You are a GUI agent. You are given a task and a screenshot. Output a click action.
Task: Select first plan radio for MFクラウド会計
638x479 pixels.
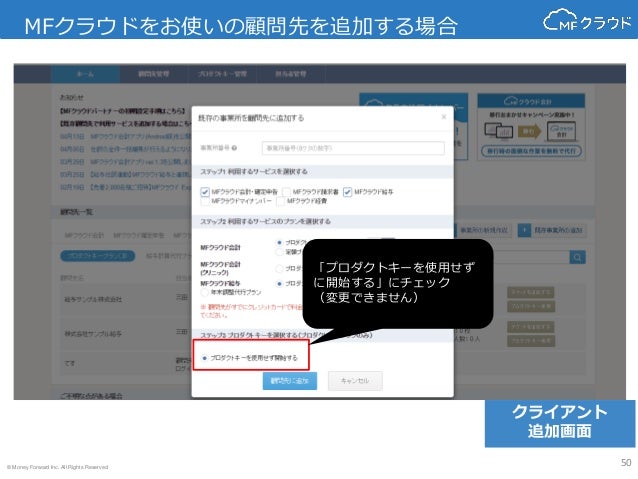(279, 243)
